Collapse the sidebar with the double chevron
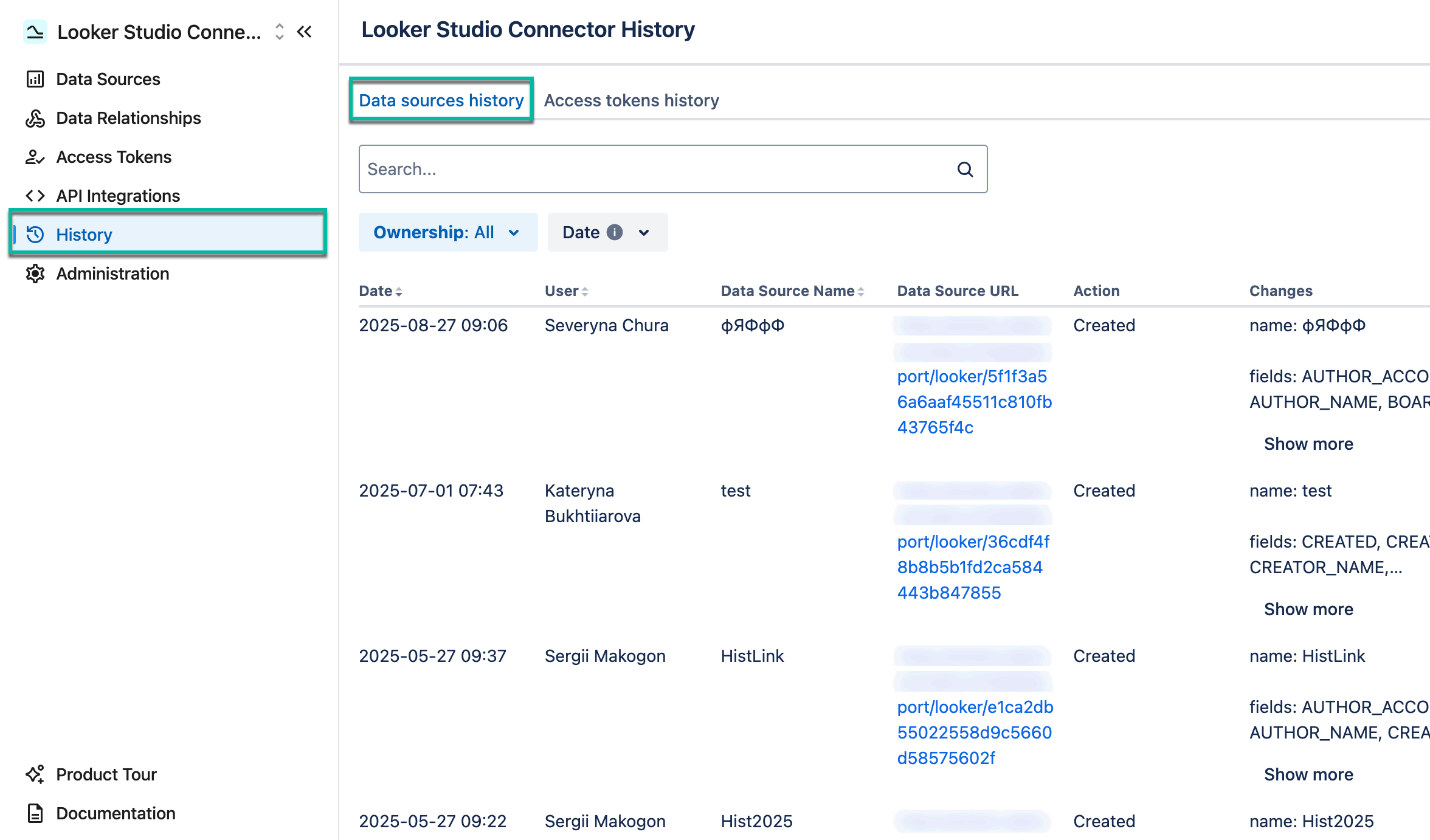Image resolution: width=1430 pixels, height=840 pixels. (x=305, y=32)
